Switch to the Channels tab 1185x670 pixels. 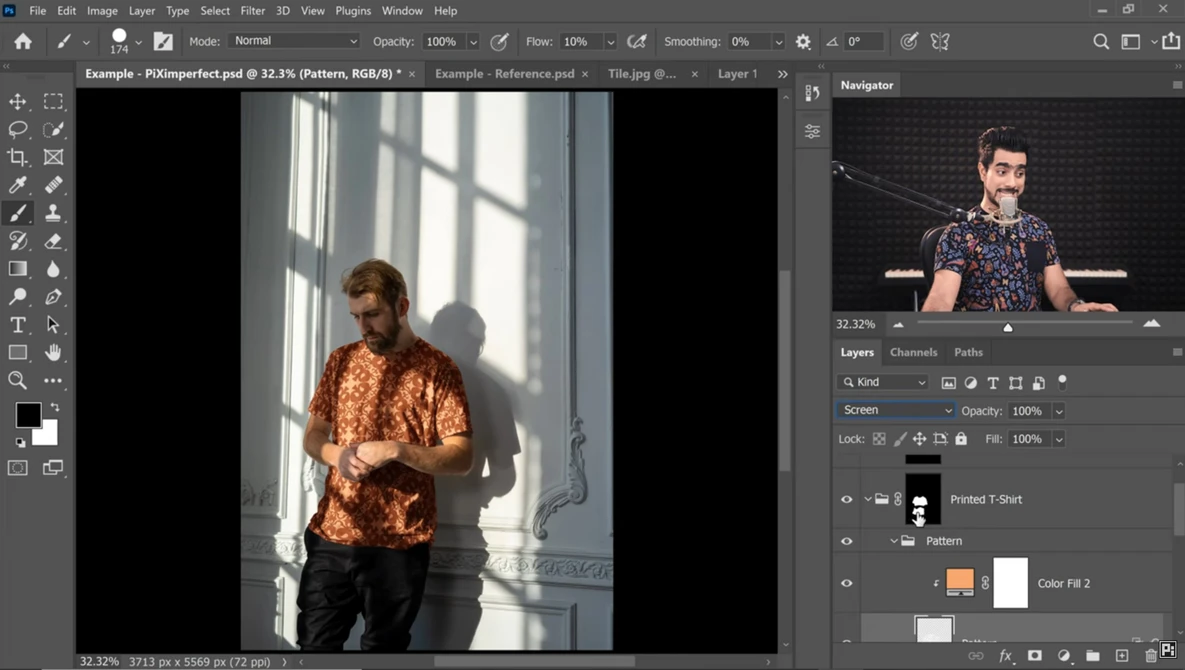[x=913, y=352]
